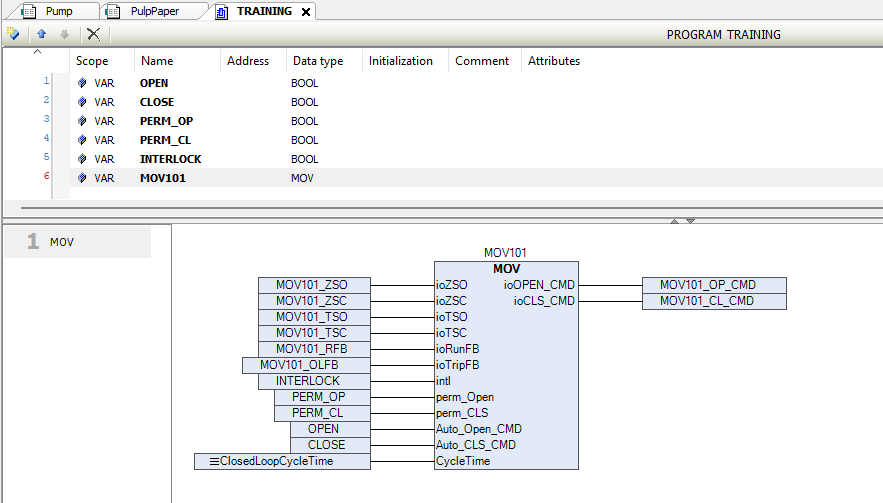Select the OPEN input box in diagram
Image resolution: width=883 pixels, height=503 pixels.
[x=331, y=429]
